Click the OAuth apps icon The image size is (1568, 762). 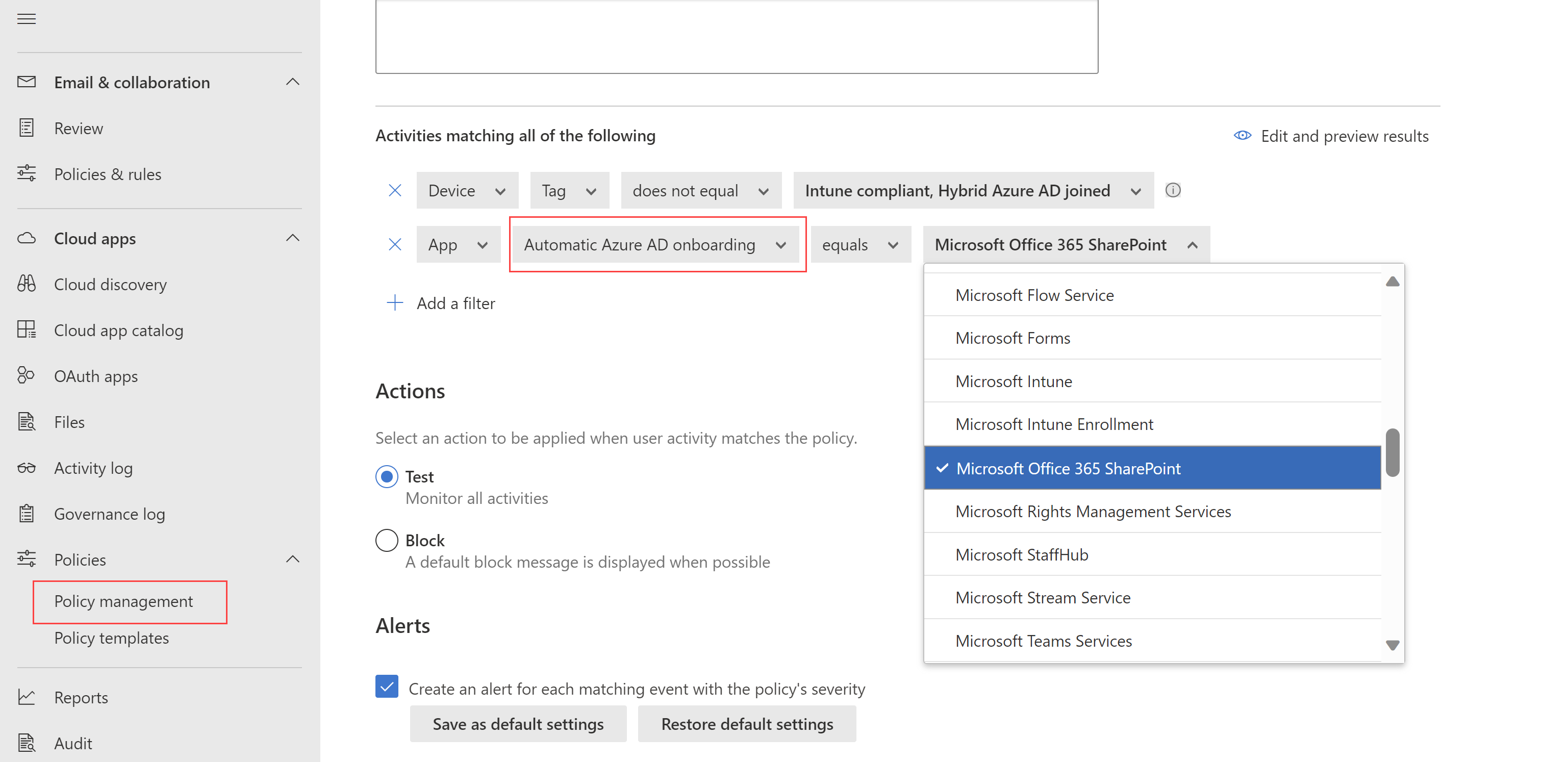pyautogui.click(x=28, y=376)
